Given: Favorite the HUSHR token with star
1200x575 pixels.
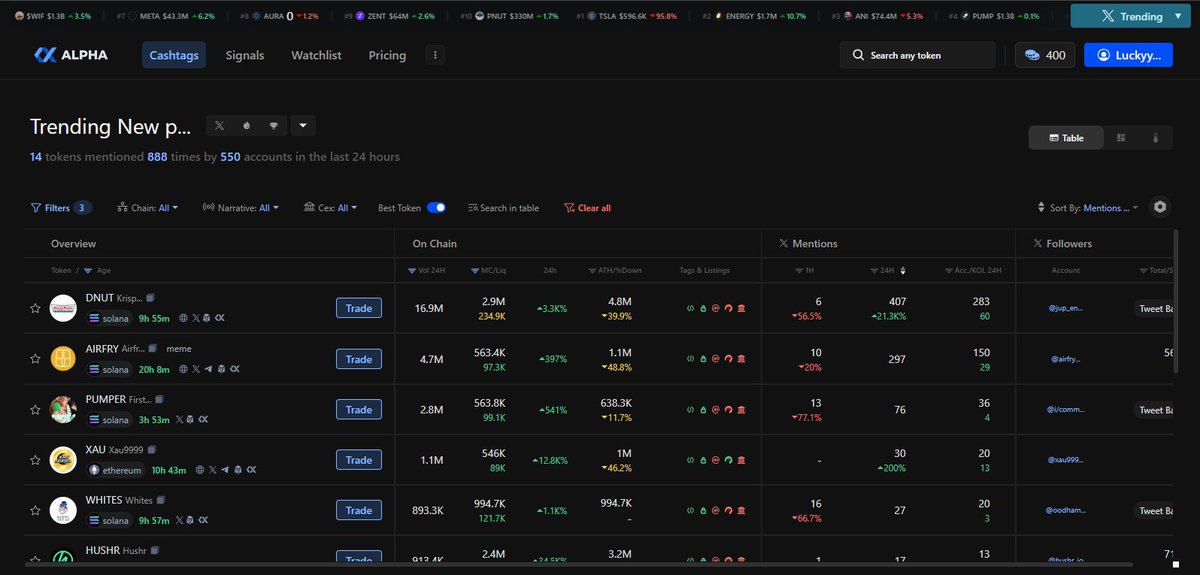Looking at the screenshot, I should (35, 560).
